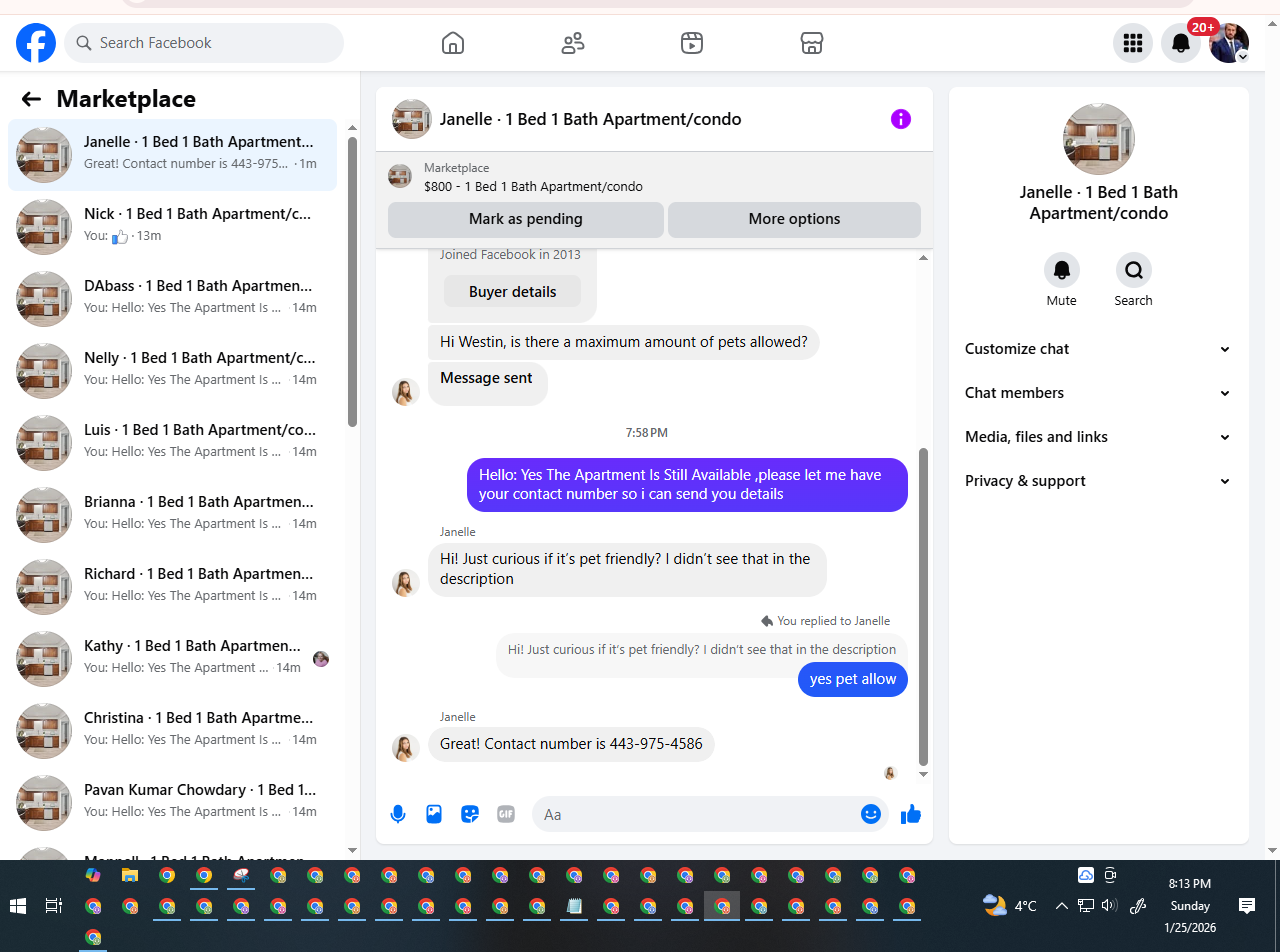Send a thumbs-up like

pyautogui.click(x=910, y=814)
